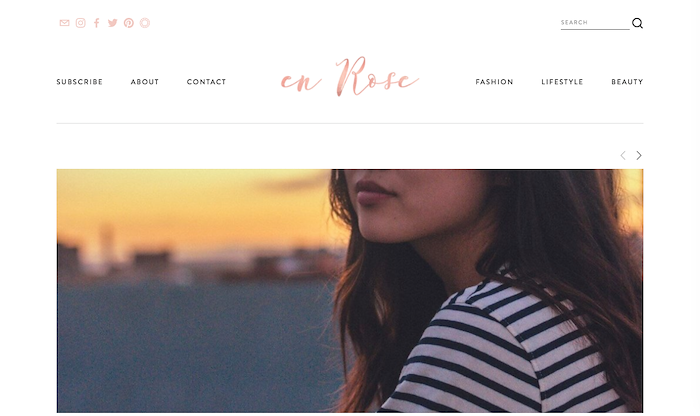
Task: Focus the Search text field
Action: point(595,23)
